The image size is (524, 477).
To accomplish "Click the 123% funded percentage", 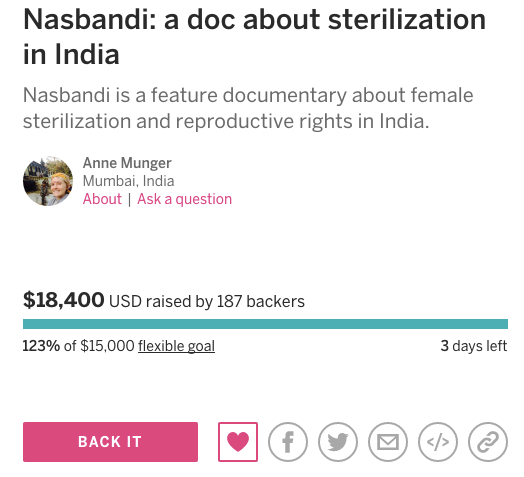I will [41, 346].
